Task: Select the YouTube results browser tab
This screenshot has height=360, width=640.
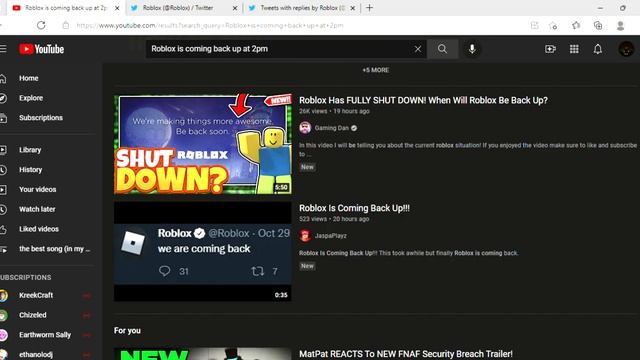Action: pyautogui.click(x=65, y=8)
